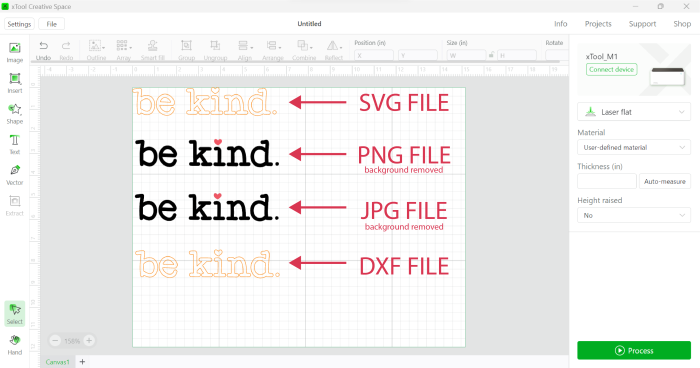Viewport: 700px width, 368px height.
Task: Open Arrange order options
Action: [273, 50]
